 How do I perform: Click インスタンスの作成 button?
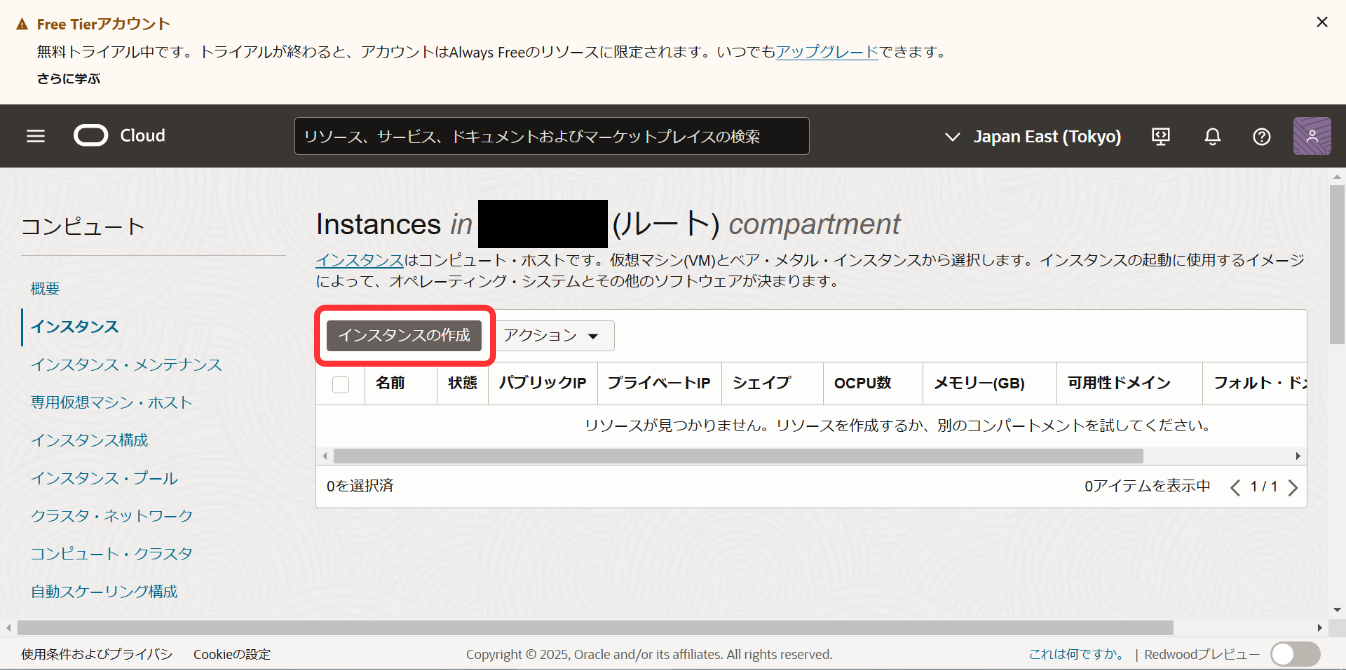pos(404,336)
